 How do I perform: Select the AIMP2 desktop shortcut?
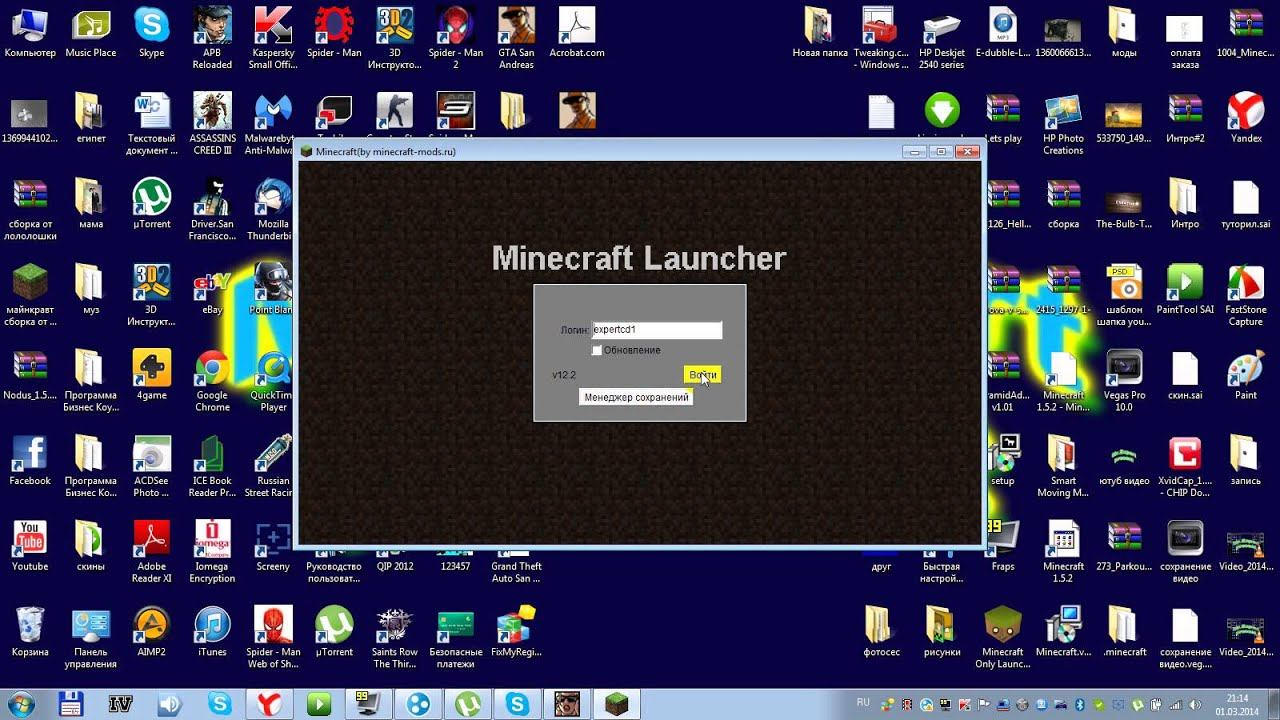click(x=152, y=633)
